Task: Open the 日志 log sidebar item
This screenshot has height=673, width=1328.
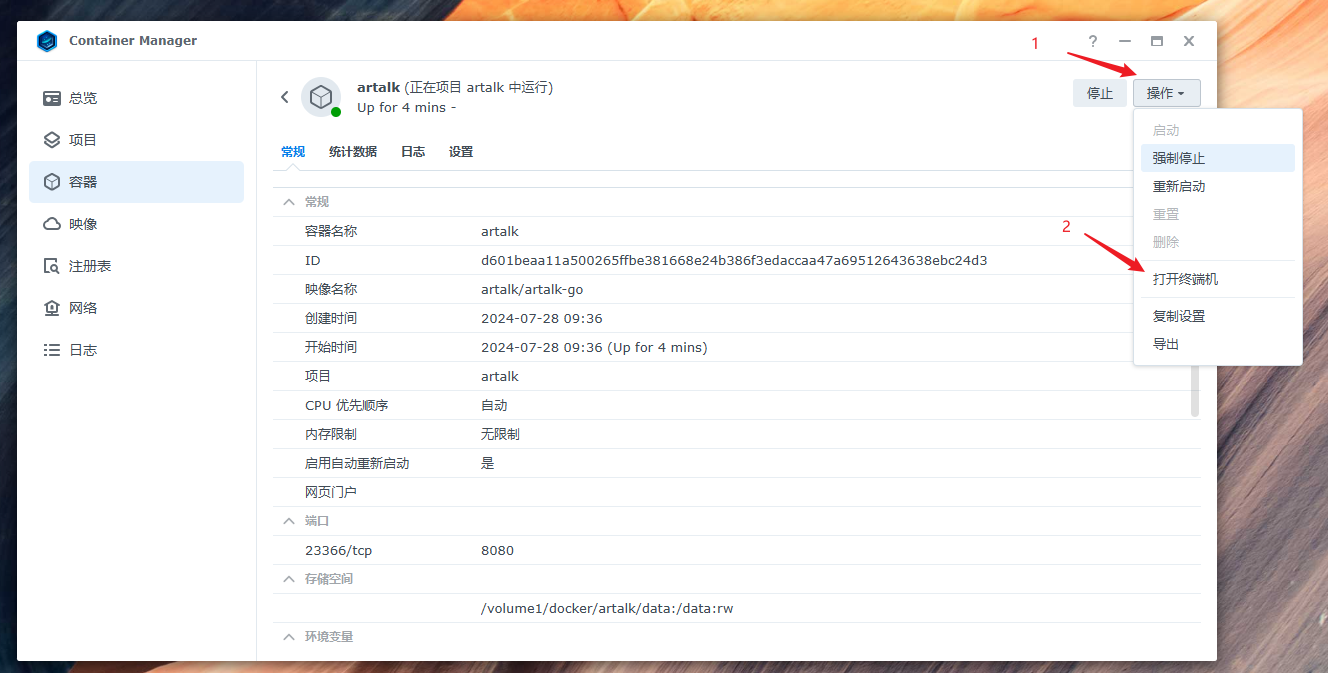Action: 136,350
